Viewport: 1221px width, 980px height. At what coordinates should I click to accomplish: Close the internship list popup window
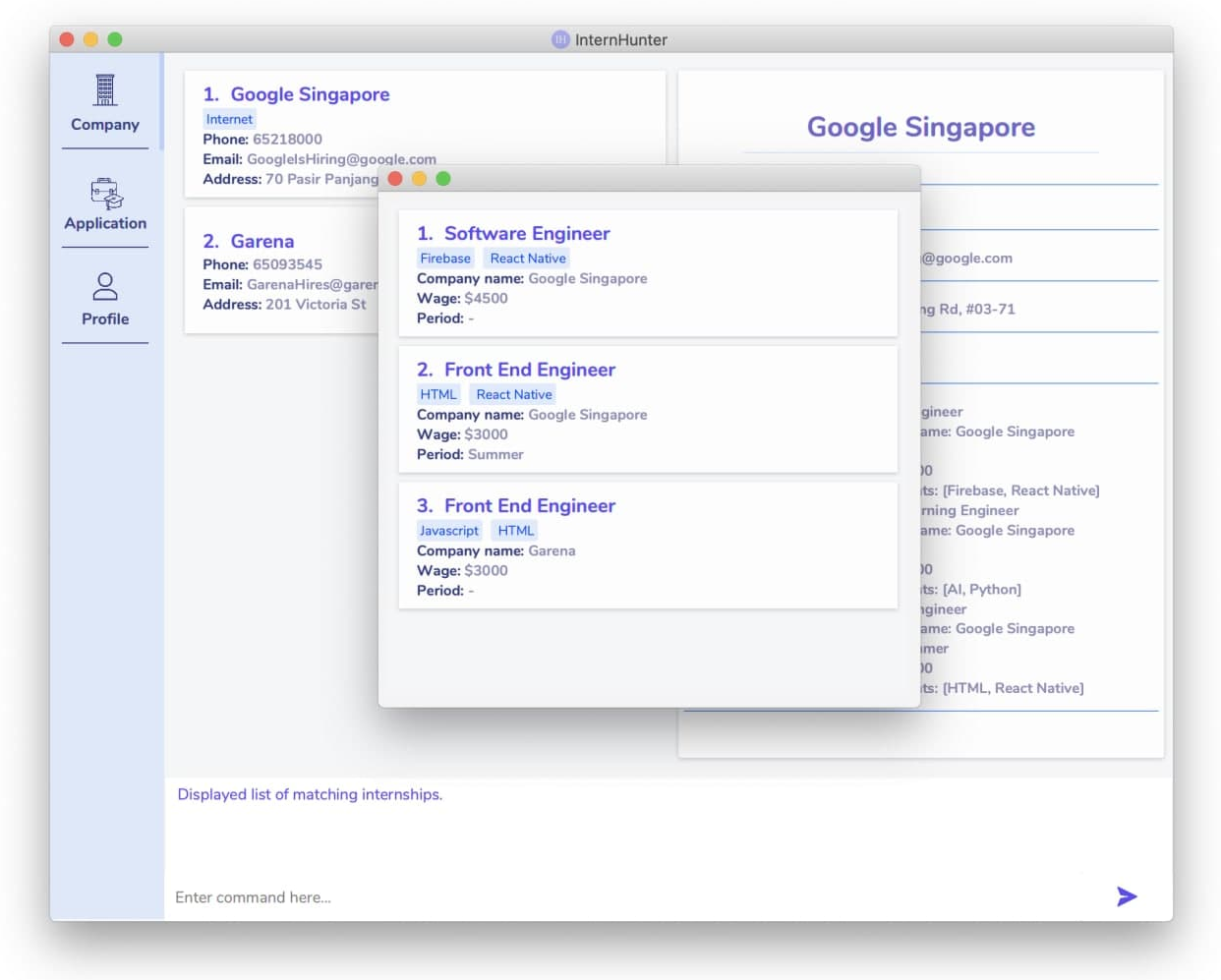[x=395, y=179]
